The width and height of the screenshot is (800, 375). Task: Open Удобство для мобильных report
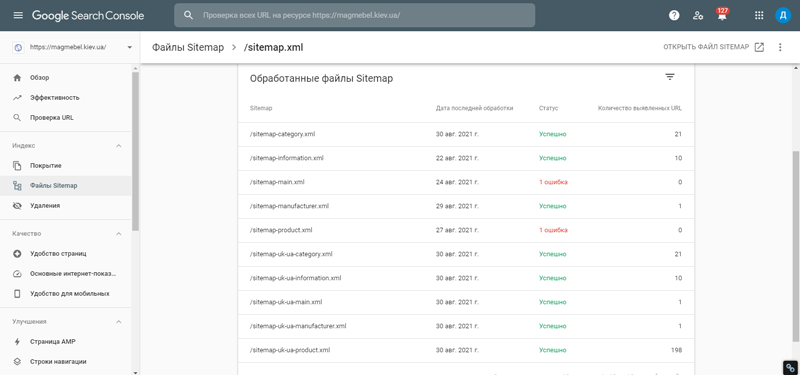click(x=65, y=294)
